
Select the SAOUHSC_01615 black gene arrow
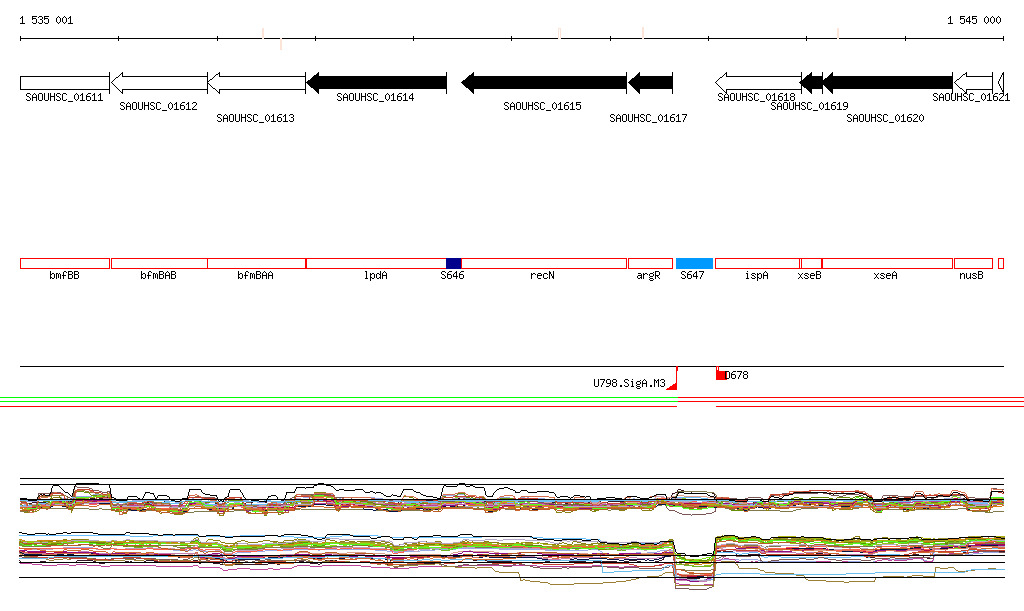coord(544,83)
